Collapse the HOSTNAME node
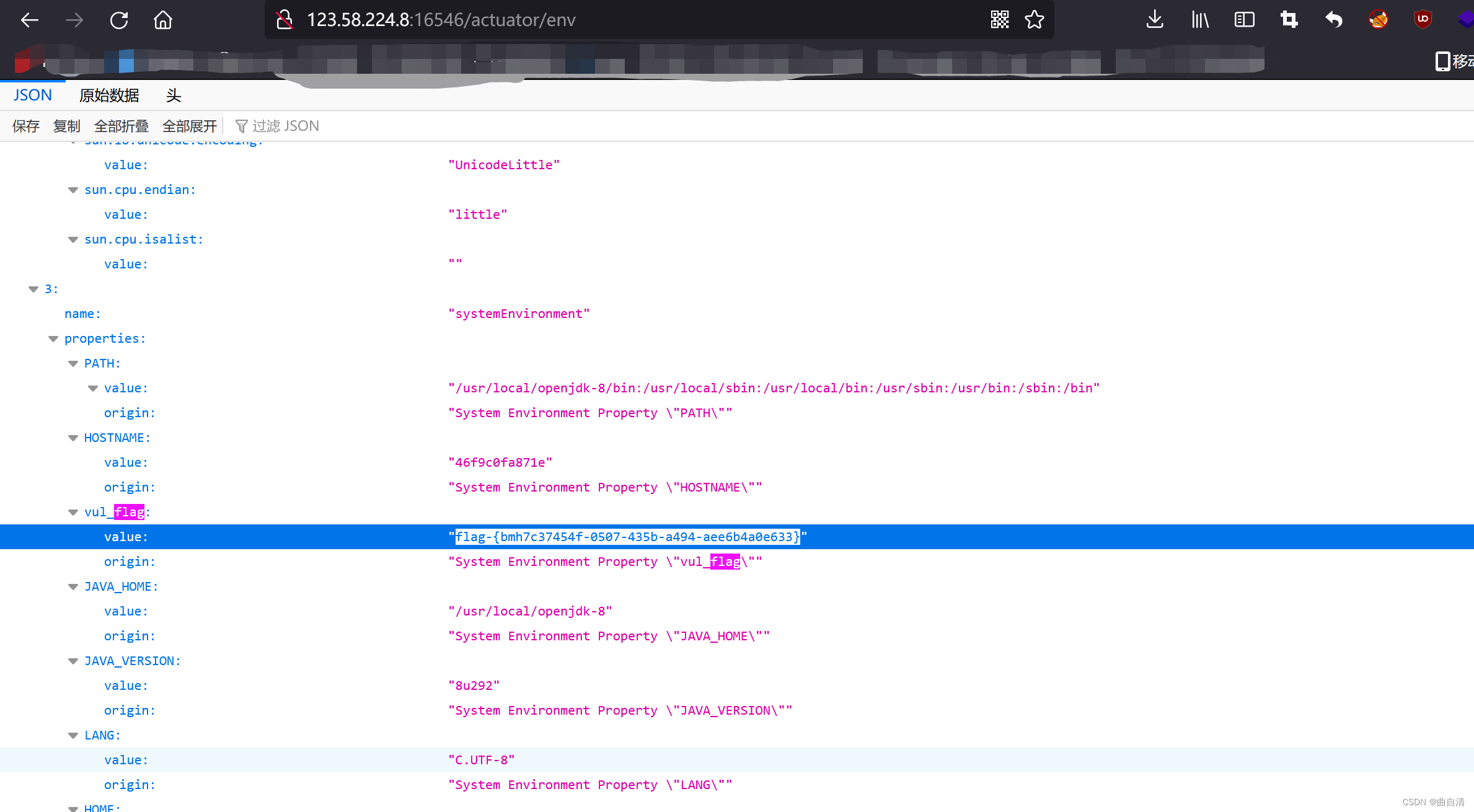This screenshot has height=812, width=1474. (x=73, y=438)
